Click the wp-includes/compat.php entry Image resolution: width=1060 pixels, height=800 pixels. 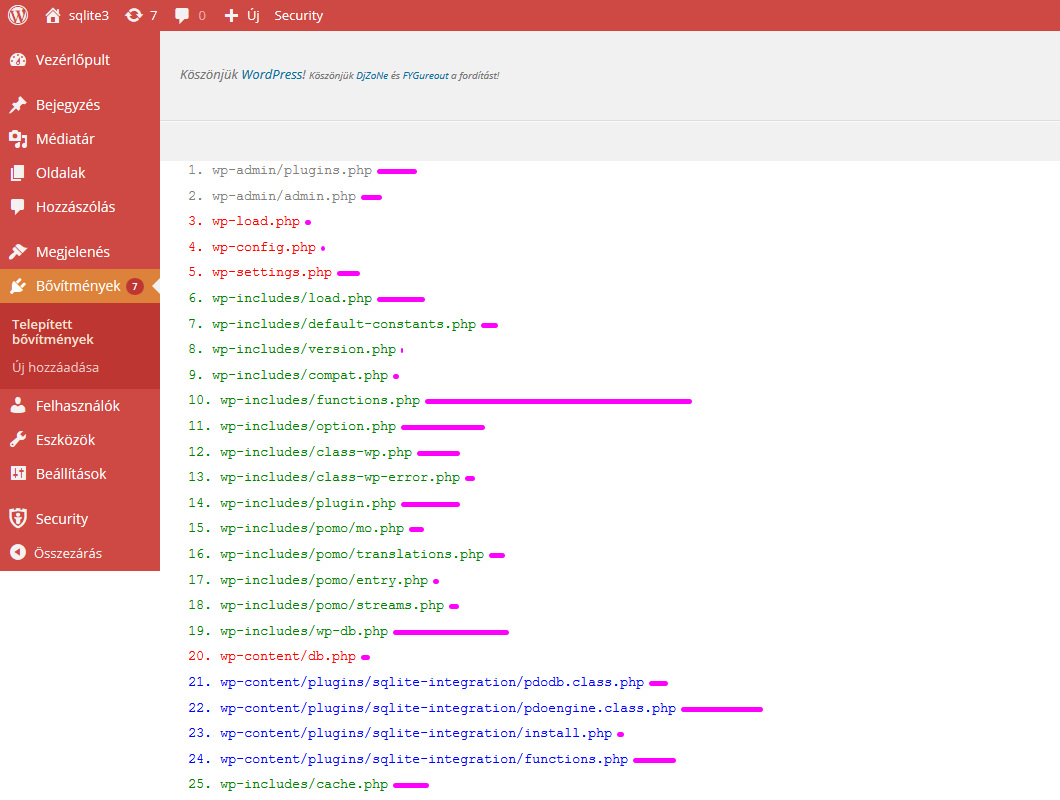300,375
